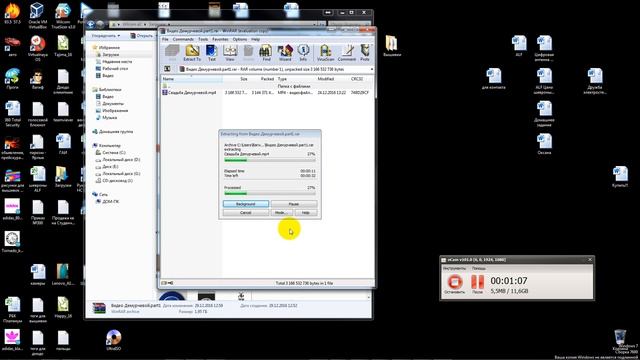This screenshot has height=360, width=640.
Task: Select Документы library in the Explorer sidebar
Action: pos(113,104)
